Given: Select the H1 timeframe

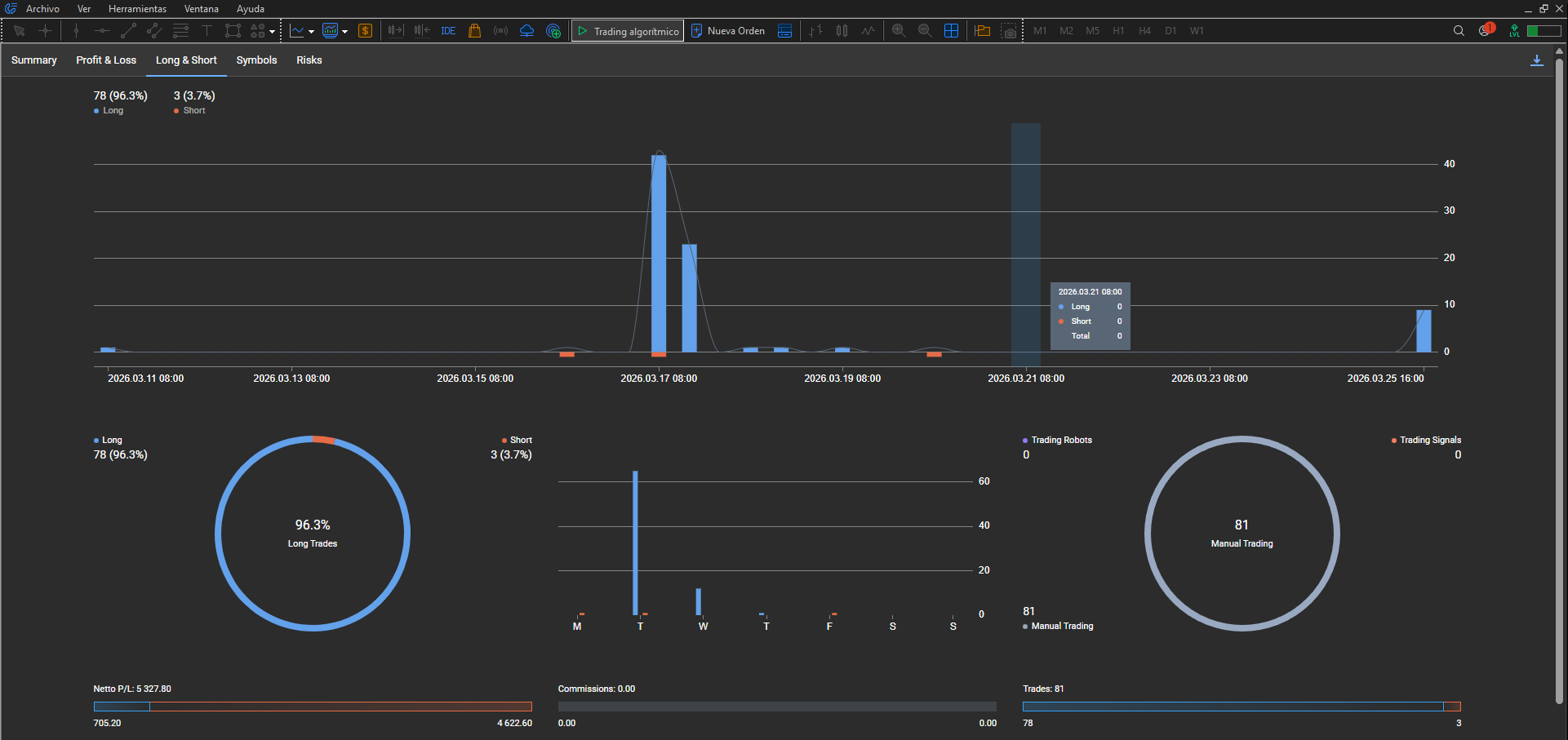Looking at the screenshot, I should (1118, 31).
